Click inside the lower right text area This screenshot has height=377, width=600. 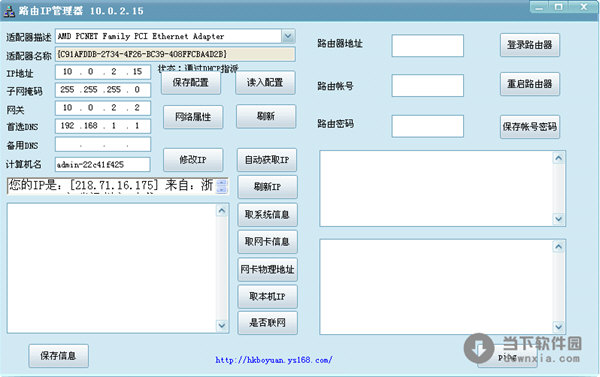point(436,287)
